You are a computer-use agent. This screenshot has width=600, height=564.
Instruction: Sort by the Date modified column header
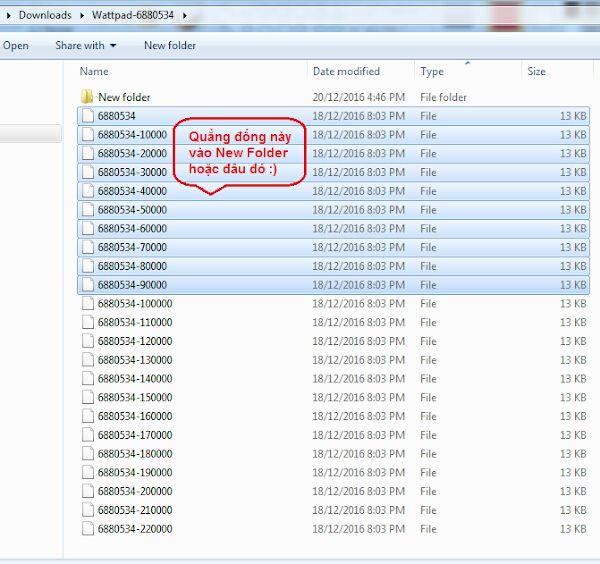(x=346, y=71)
